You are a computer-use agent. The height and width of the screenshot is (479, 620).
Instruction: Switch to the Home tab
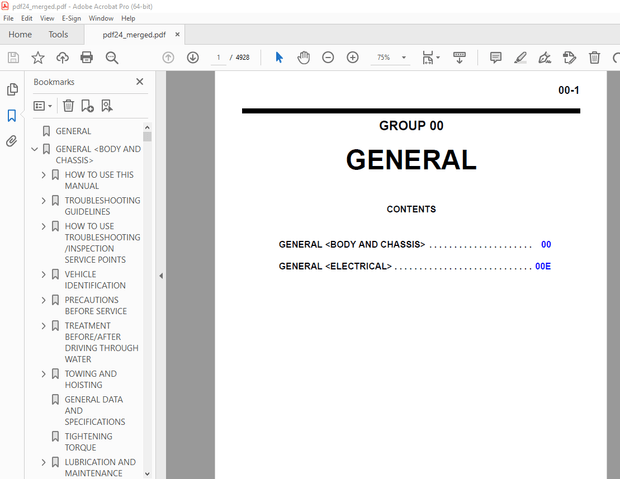pos(20,35)
